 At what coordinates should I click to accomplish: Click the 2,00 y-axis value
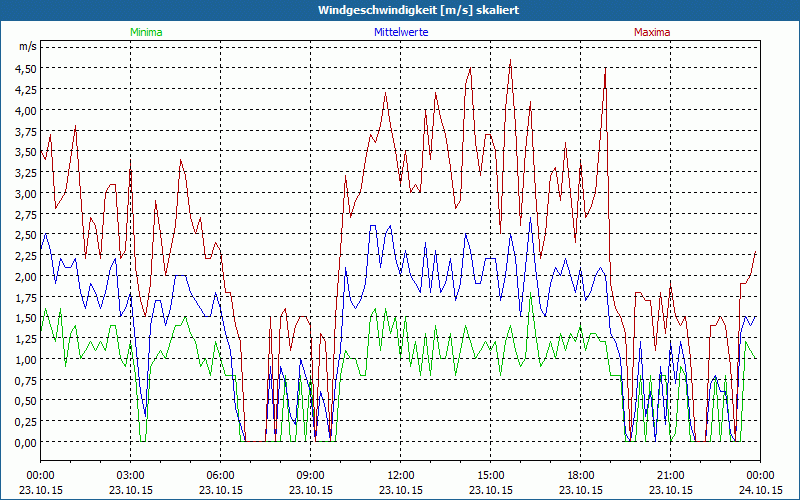(26, 277)
